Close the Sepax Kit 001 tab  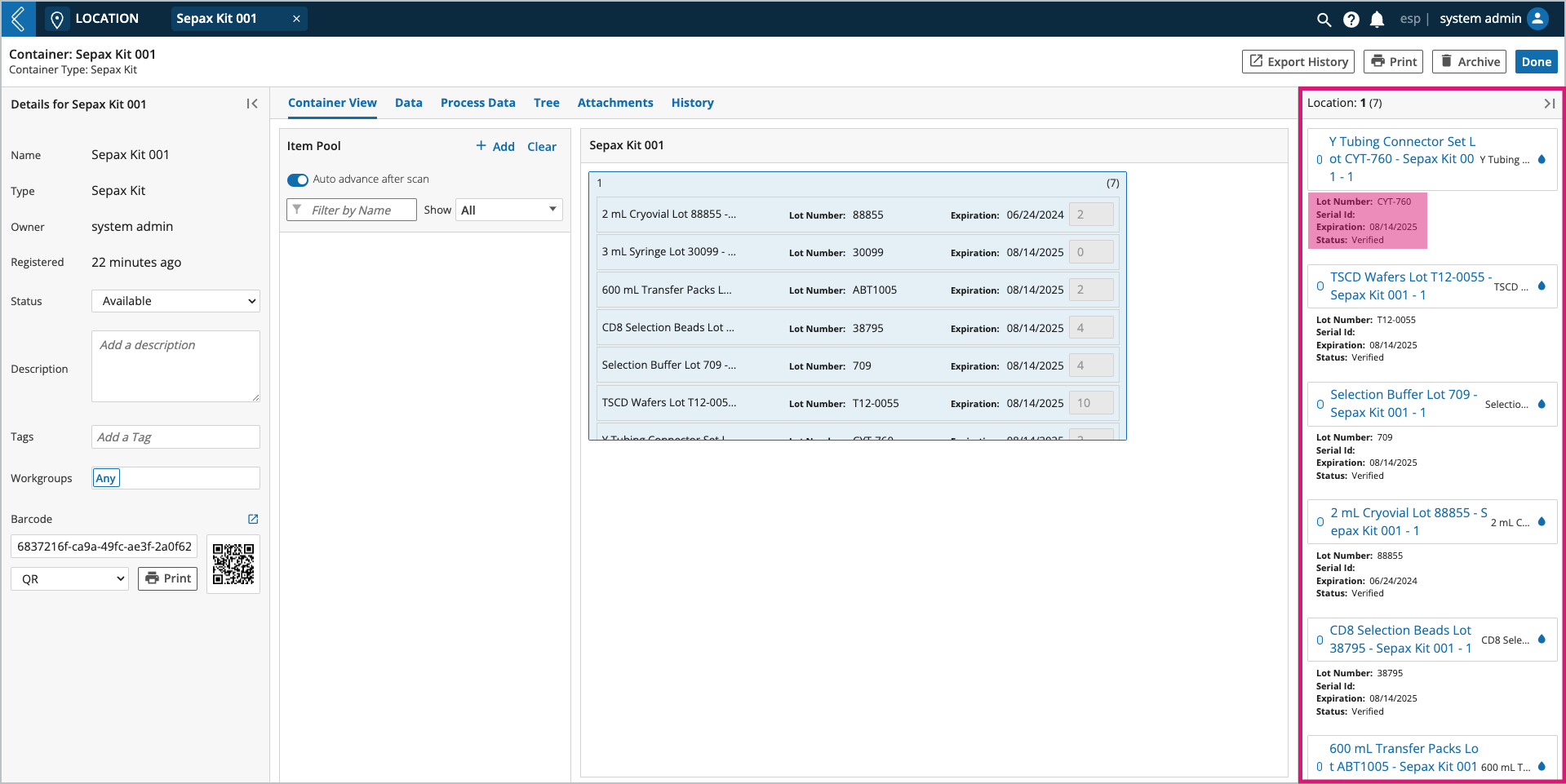296,19
